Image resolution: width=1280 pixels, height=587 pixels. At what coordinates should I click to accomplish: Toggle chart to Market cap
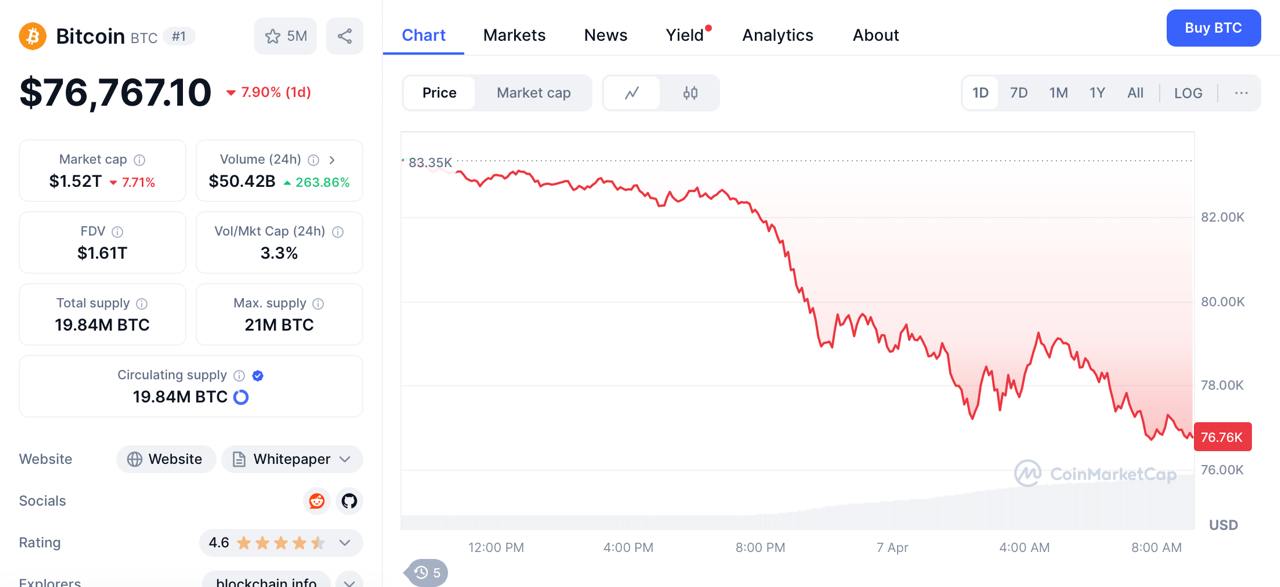tap(533, 93)
